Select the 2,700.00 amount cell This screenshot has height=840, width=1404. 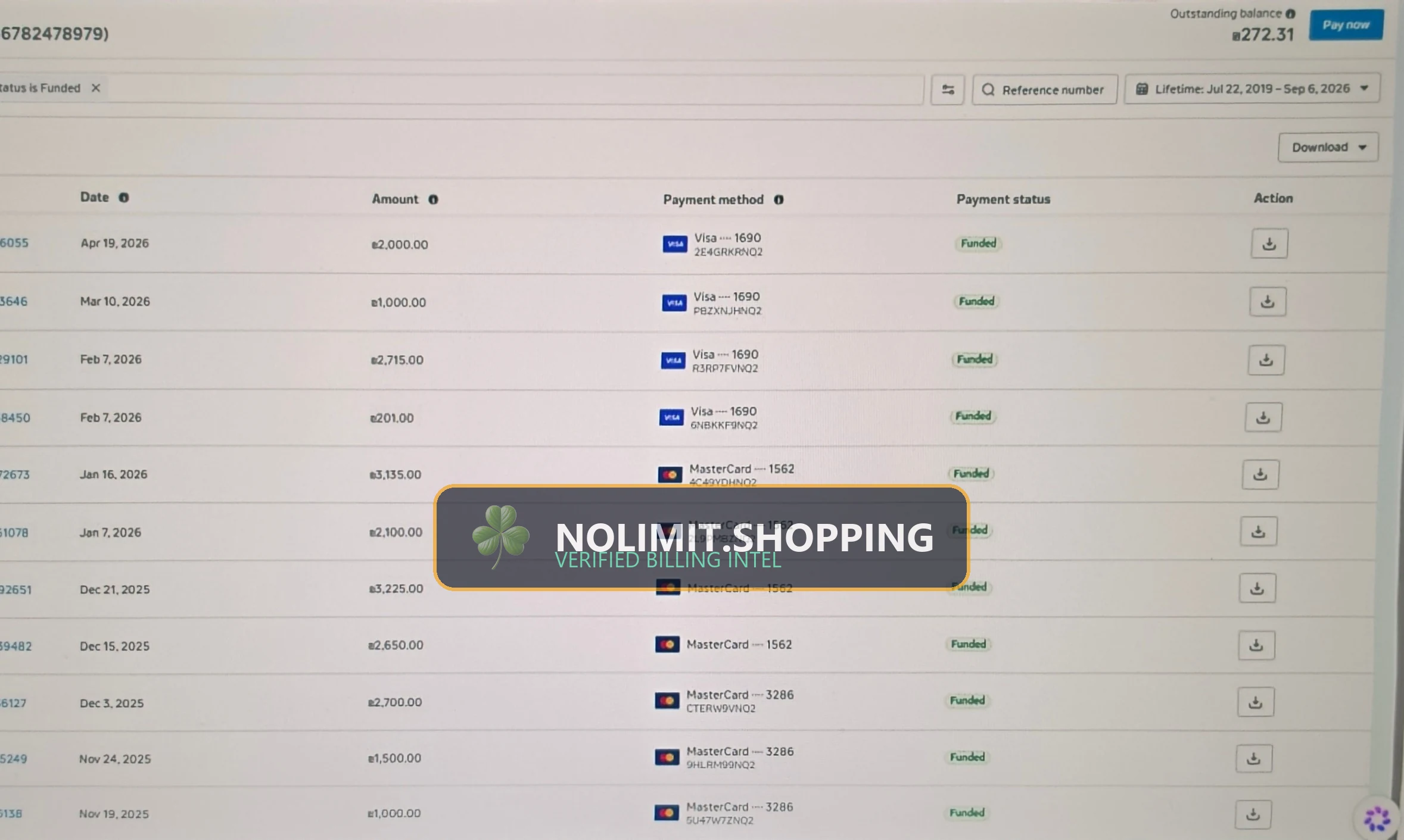(395, 702)
